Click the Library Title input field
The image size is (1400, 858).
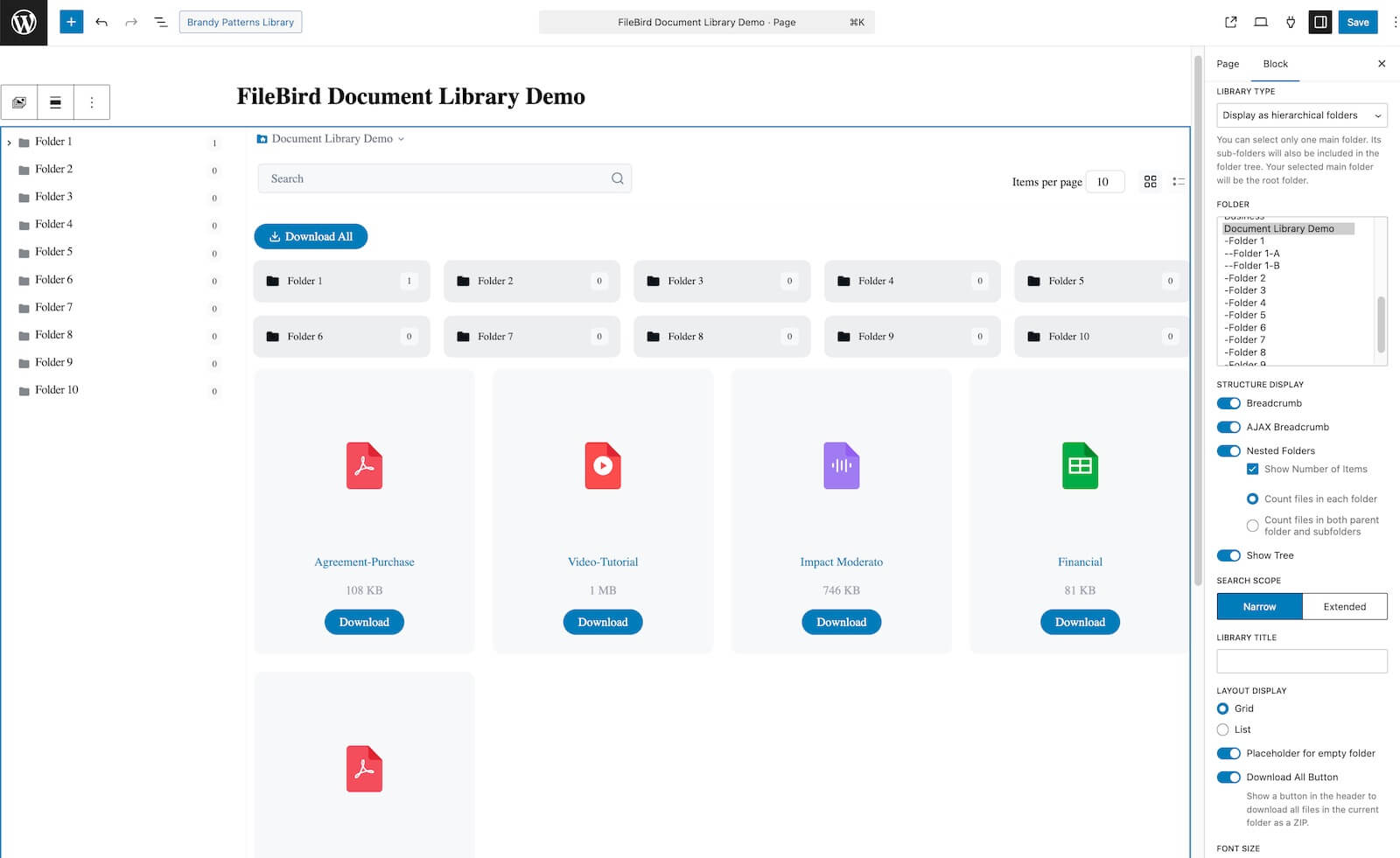coord(1301,661)
